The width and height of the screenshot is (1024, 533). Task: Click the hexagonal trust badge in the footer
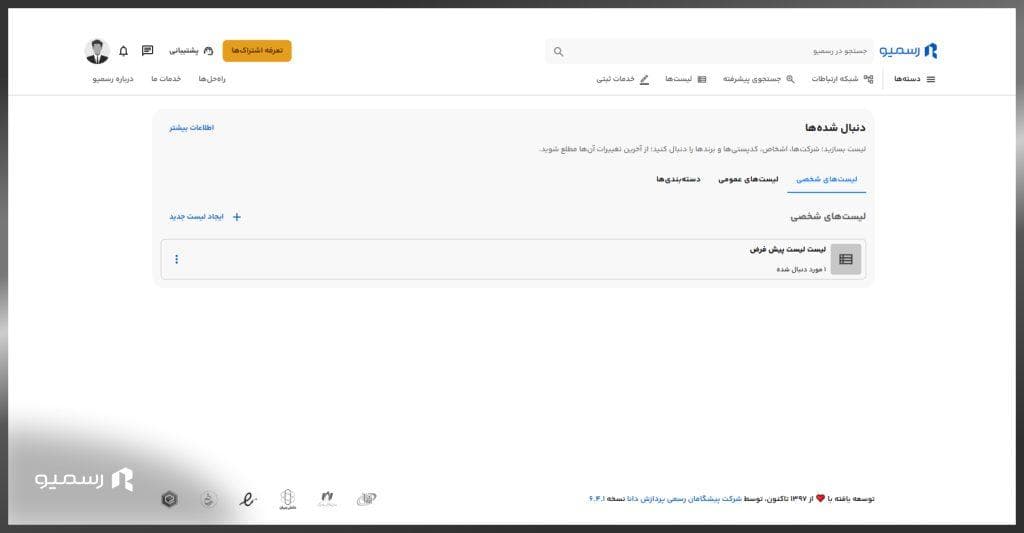(x=170, y=500)
